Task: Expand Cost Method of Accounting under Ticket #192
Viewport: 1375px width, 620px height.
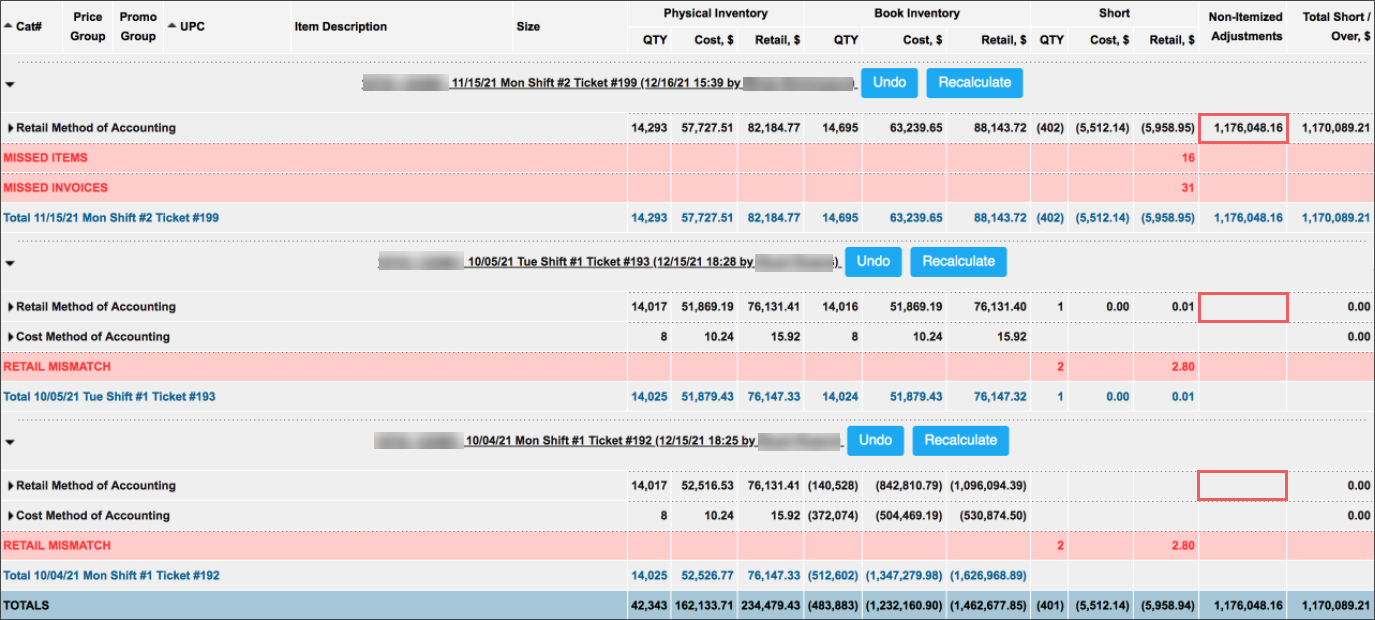Action: point(12,516)
